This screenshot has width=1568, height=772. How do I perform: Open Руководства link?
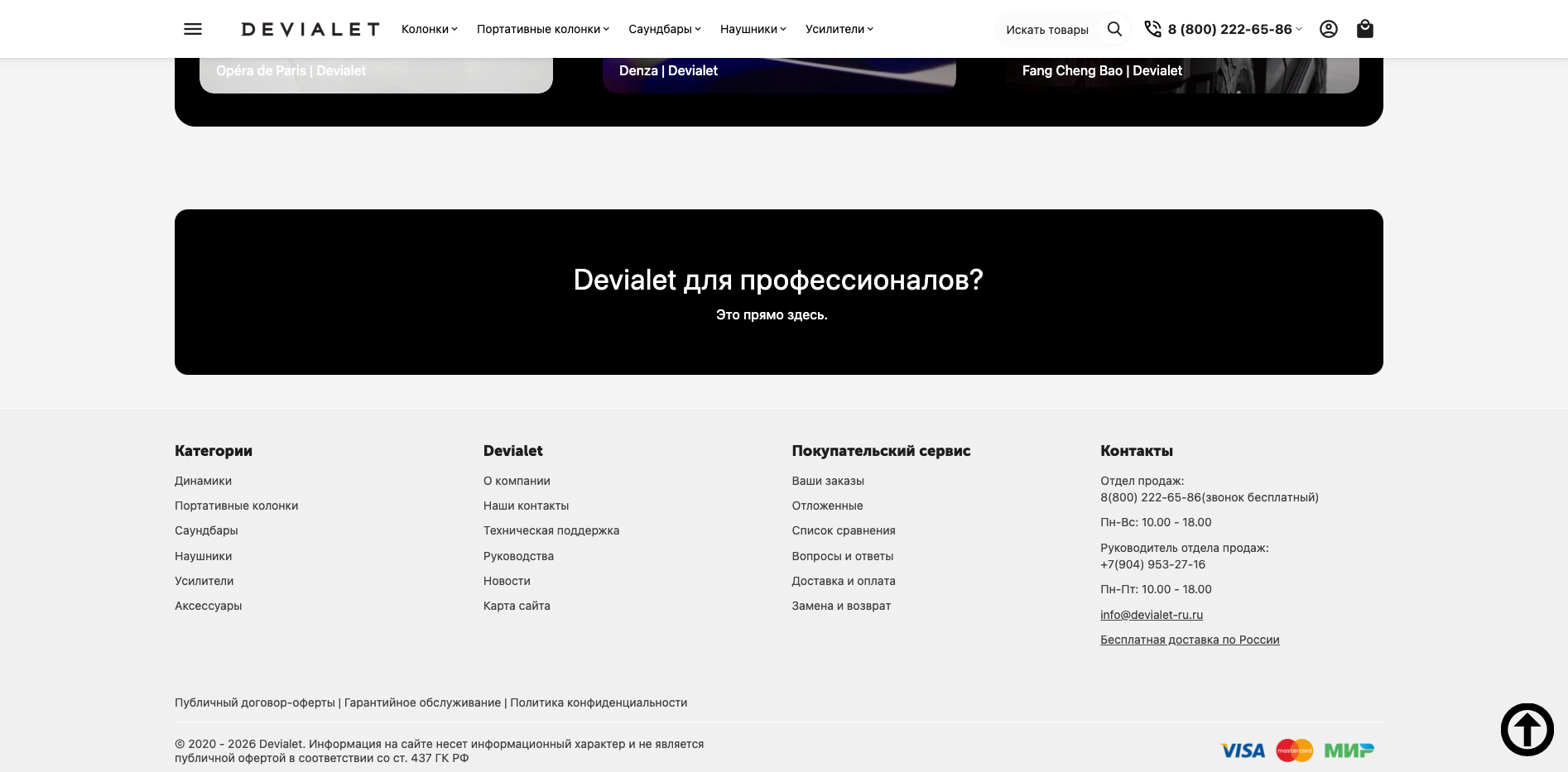tap(518, 556)
